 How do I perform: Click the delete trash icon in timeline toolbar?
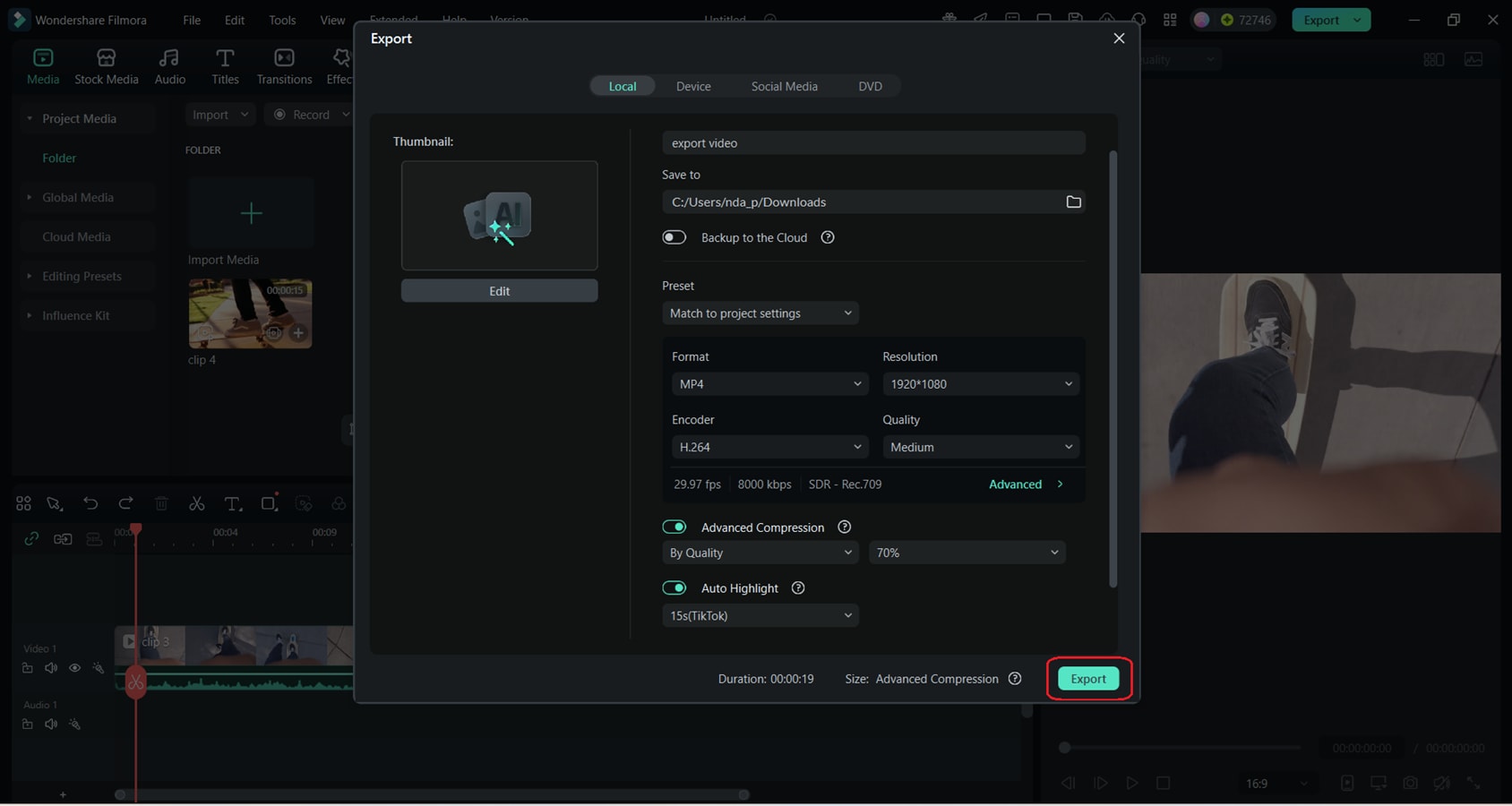[161, 503]
